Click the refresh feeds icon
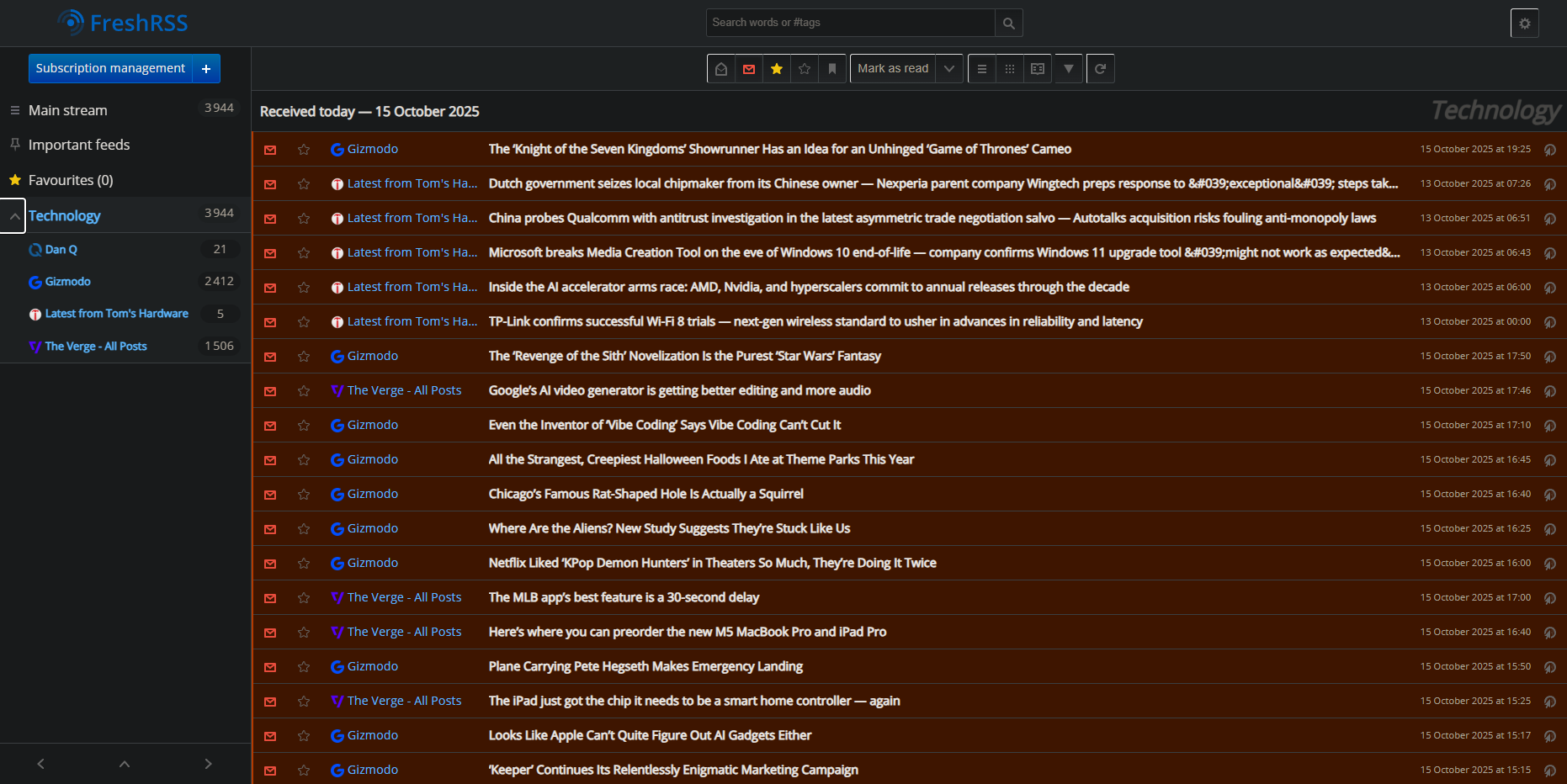The height and width of the screenshot is (784, 1567). pyautogui.click(x=1100, y=69)
